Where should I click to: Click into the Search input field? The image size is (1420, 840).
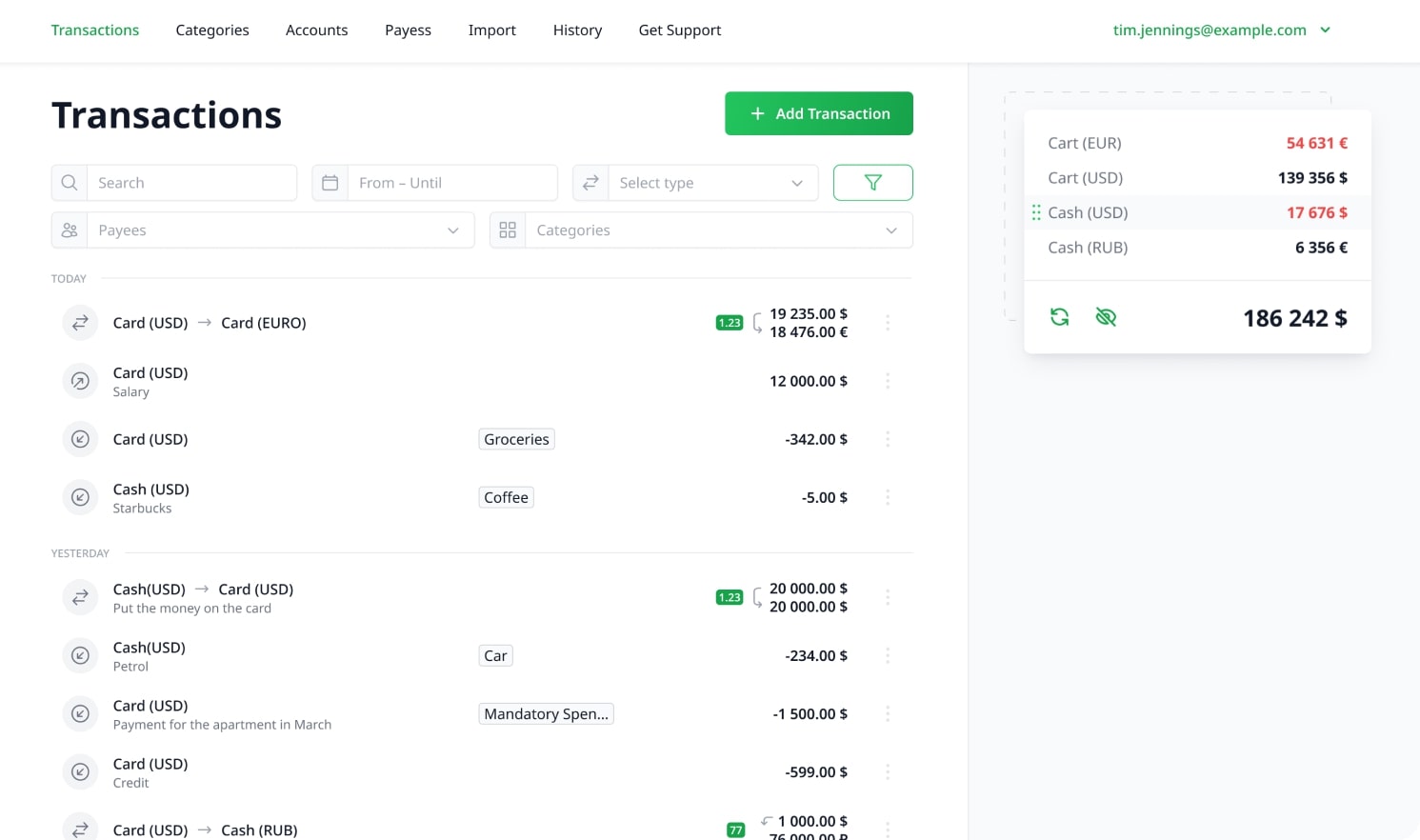[192, 183]
